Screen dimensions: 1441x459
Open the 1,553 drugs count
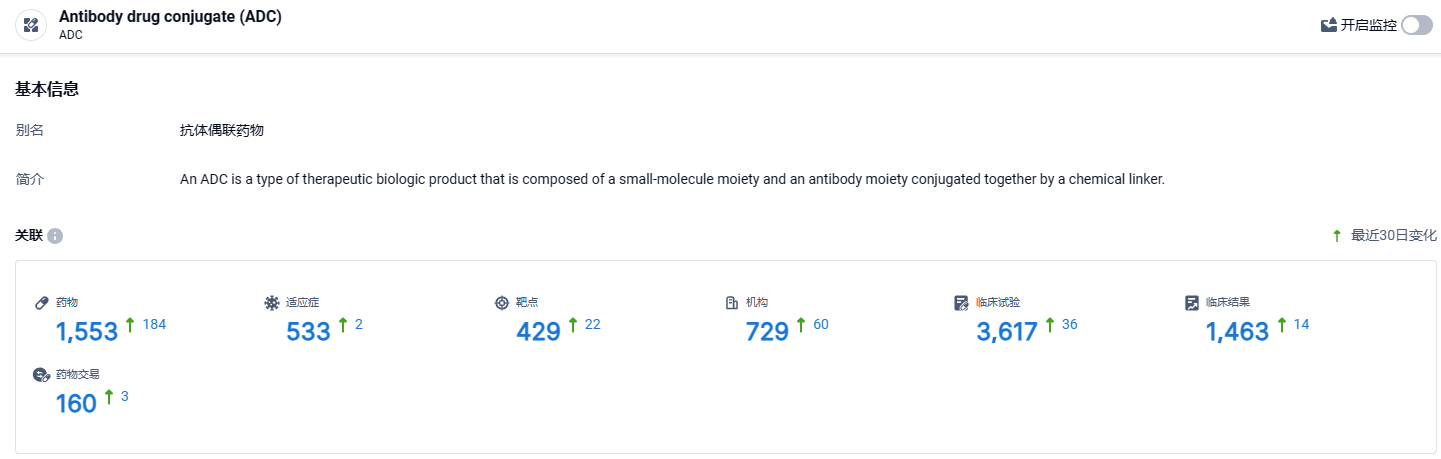(x=87, y=331)
